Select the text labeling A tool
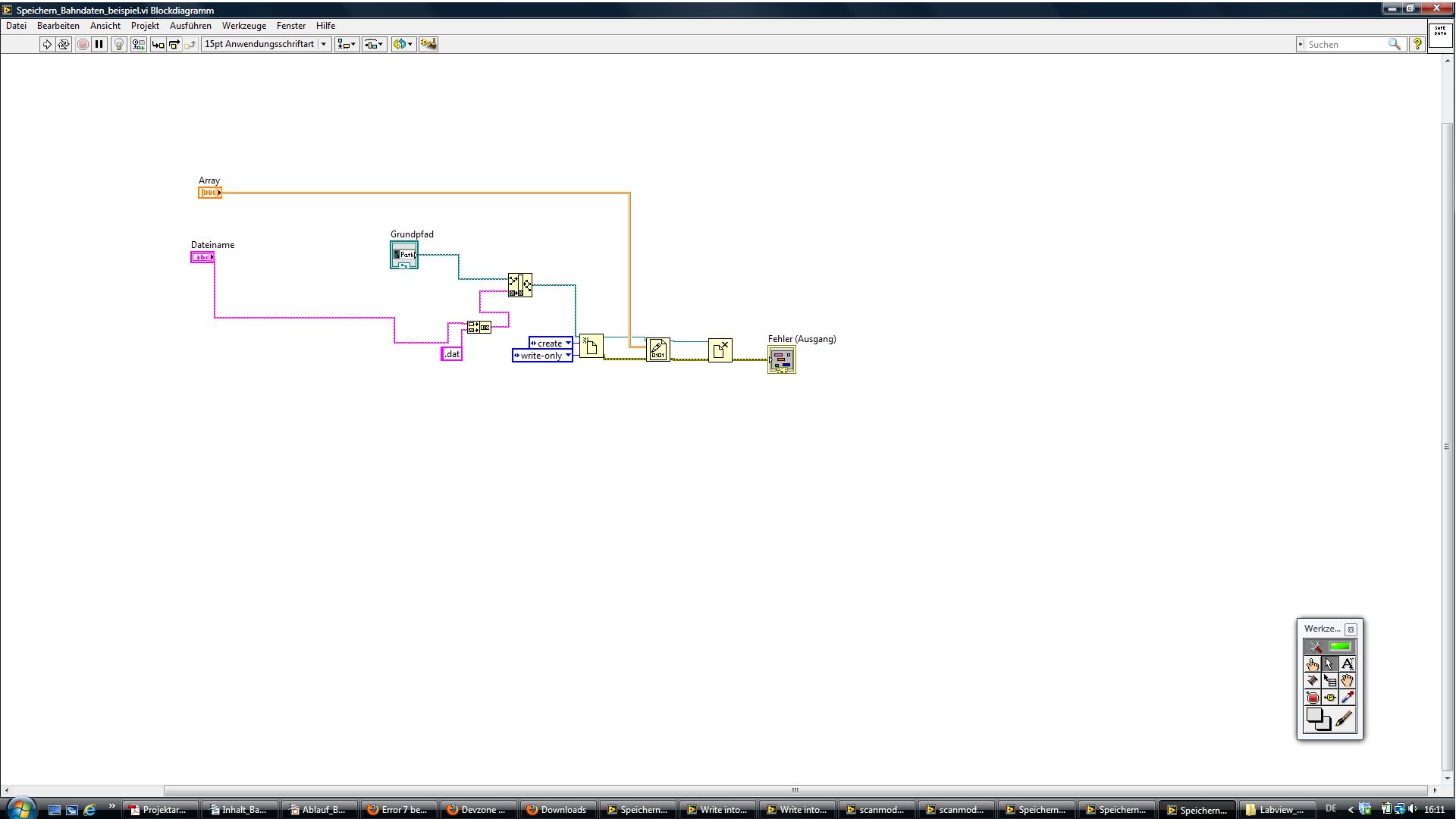Viewport: 1456px width, 819px height. coord(1347,664)
